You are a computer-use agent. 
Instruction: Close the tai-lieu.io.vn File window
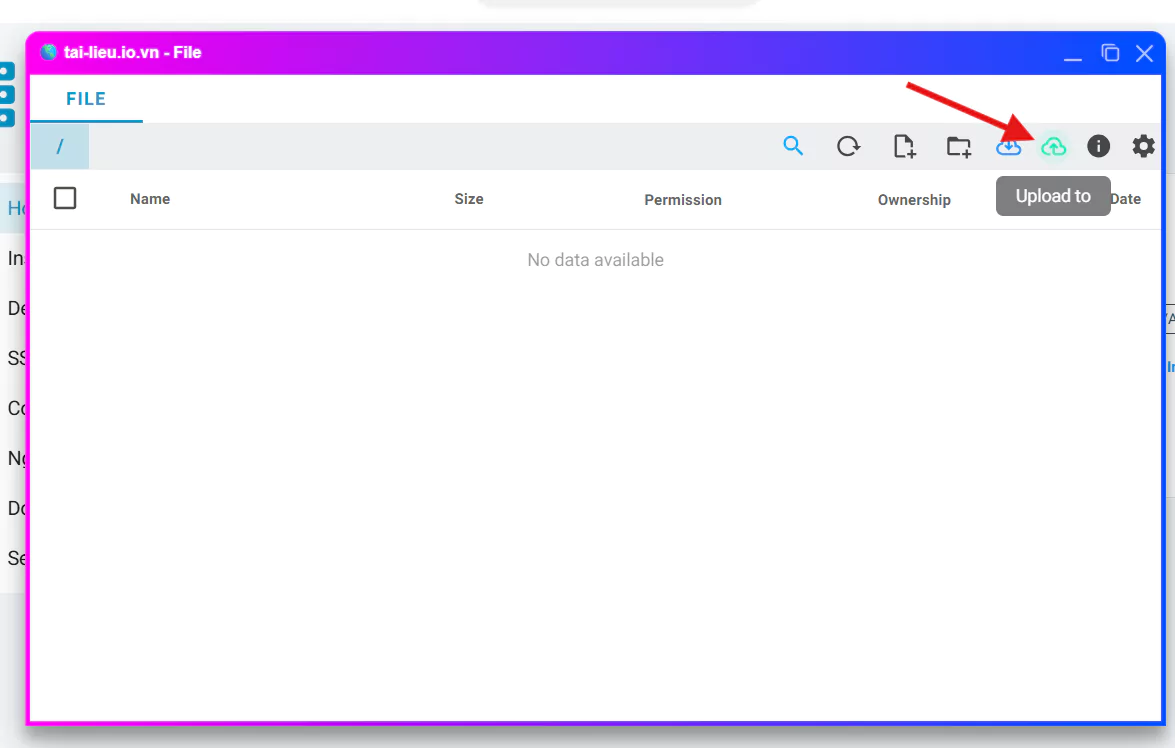pyautogui.click(x=1145, y=53)
